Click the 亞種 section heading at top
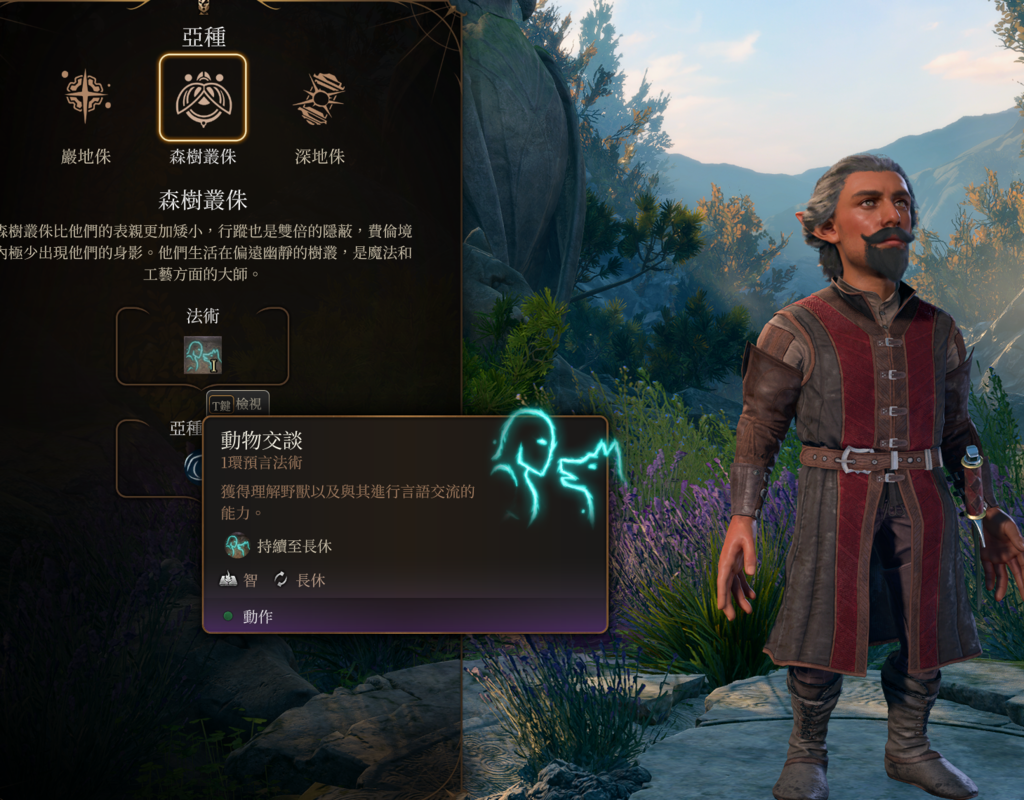 pos(203,36)
